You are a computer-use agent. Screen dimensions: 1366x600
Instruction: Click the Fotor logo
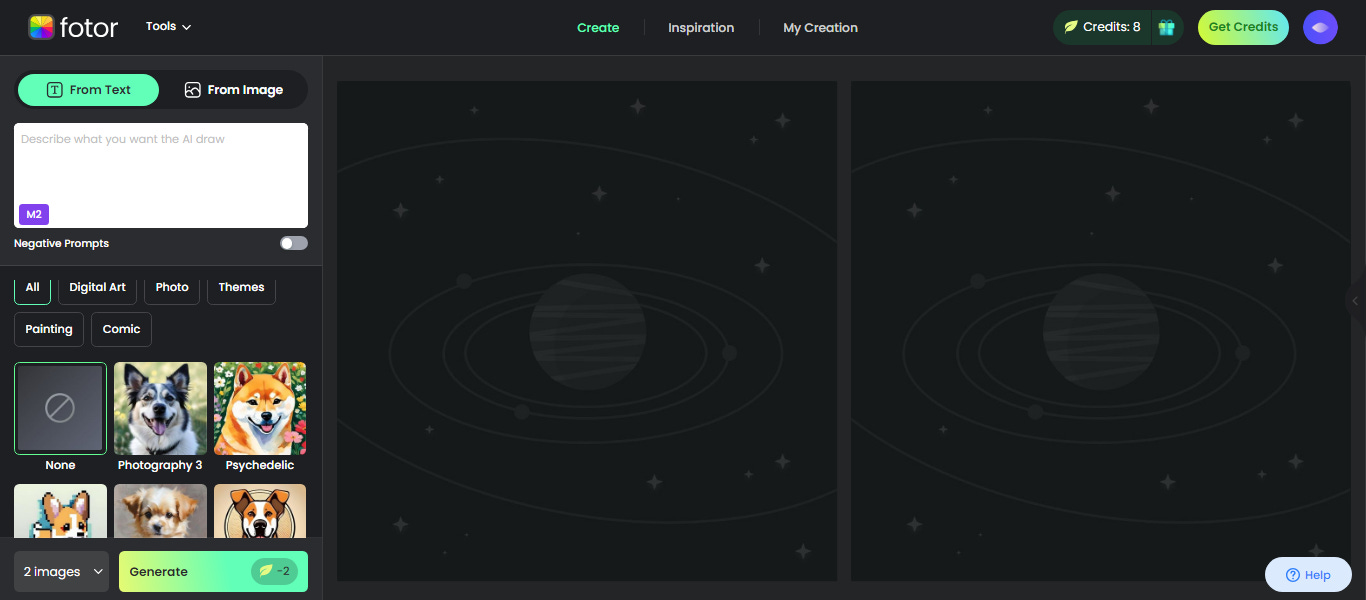tap(73, 27)
